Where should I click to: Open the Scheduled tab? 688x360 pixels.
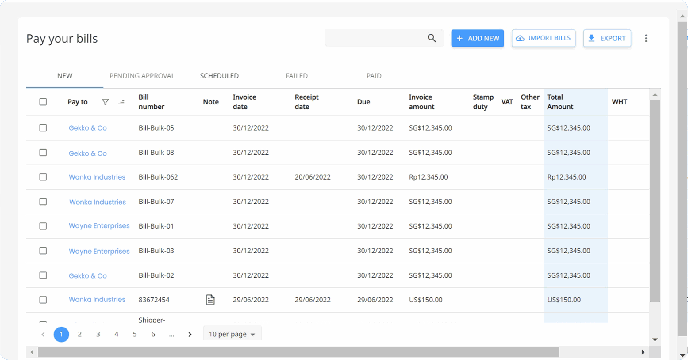pyautogui.click(x=219, y=76)
